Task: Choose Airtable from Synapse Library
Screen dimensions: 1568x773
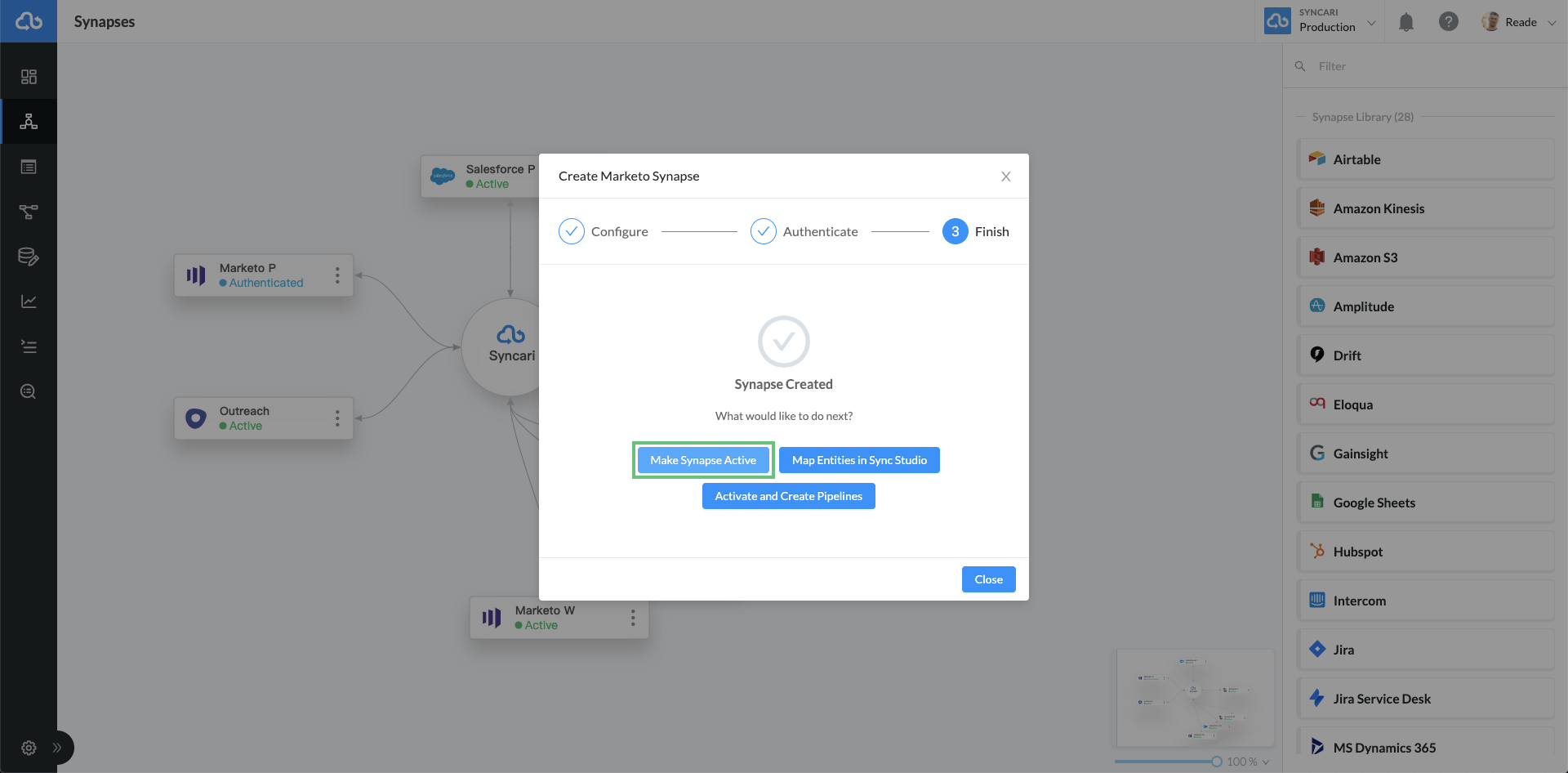Action: tap(1426, 159)
